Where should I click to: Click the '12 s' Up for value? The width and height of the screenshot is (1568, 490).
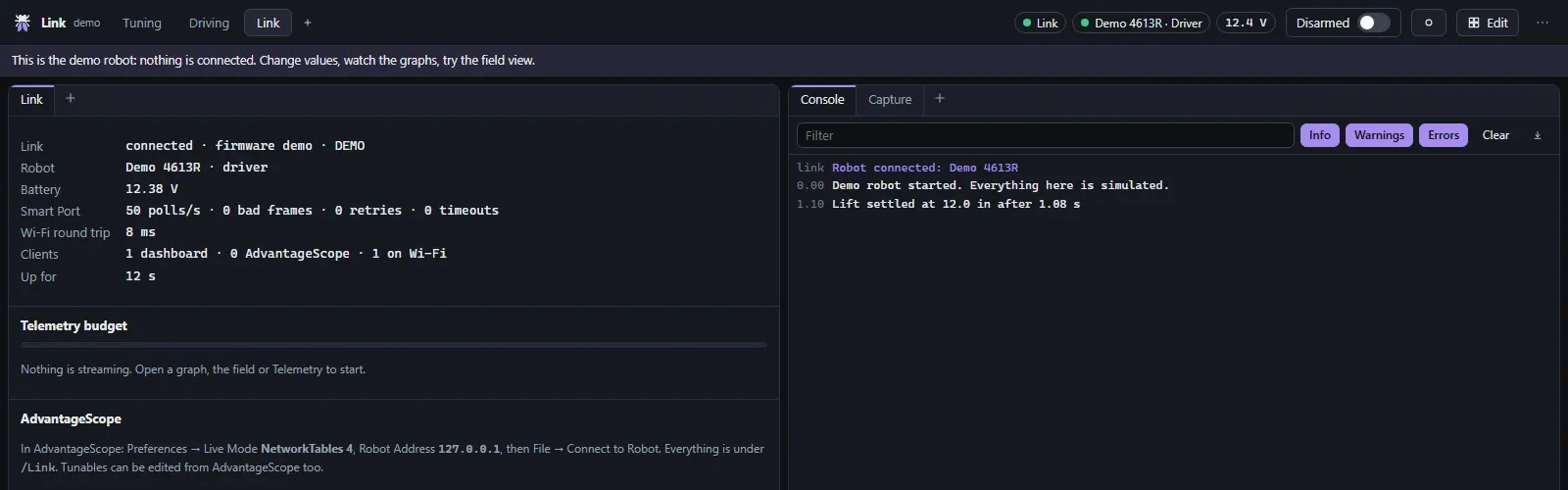pyautogui.click(x=140, y=276)
